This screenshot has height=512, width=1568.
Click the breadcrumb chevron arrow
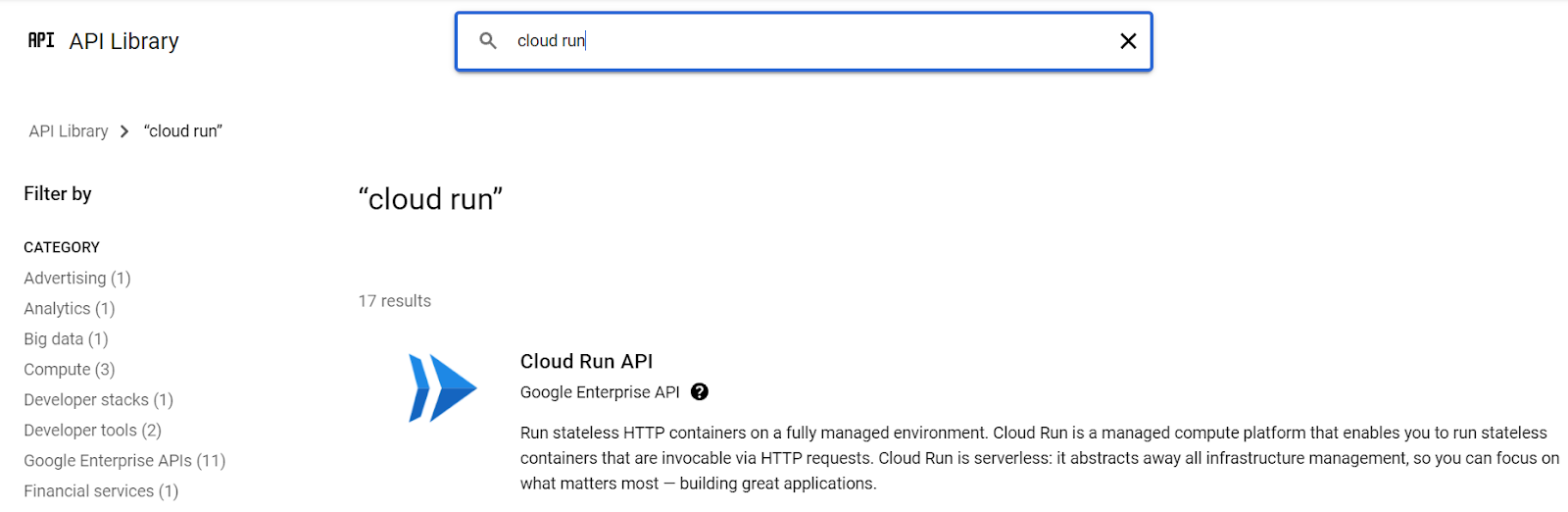pyautogui.click(x=124, y=131)
